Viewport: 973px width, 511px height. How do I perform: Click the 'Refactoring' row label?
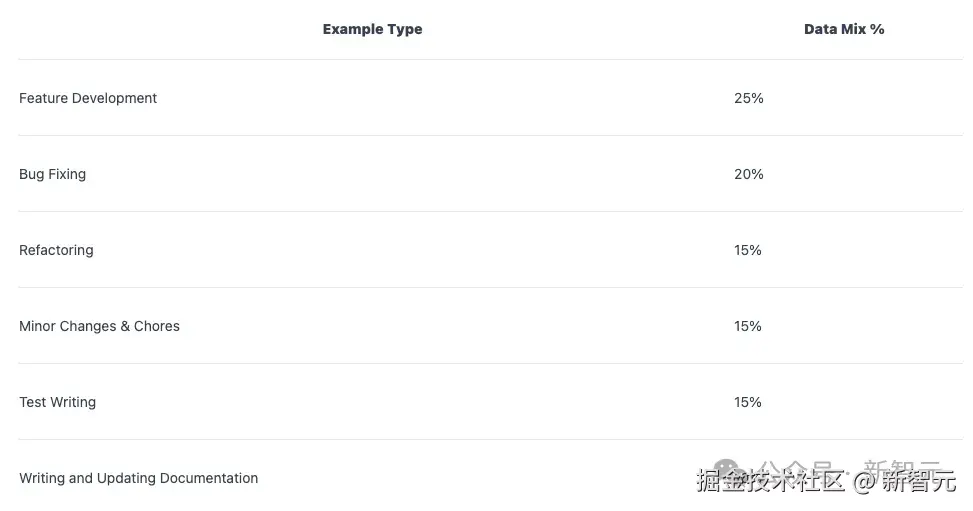point(56,250)
